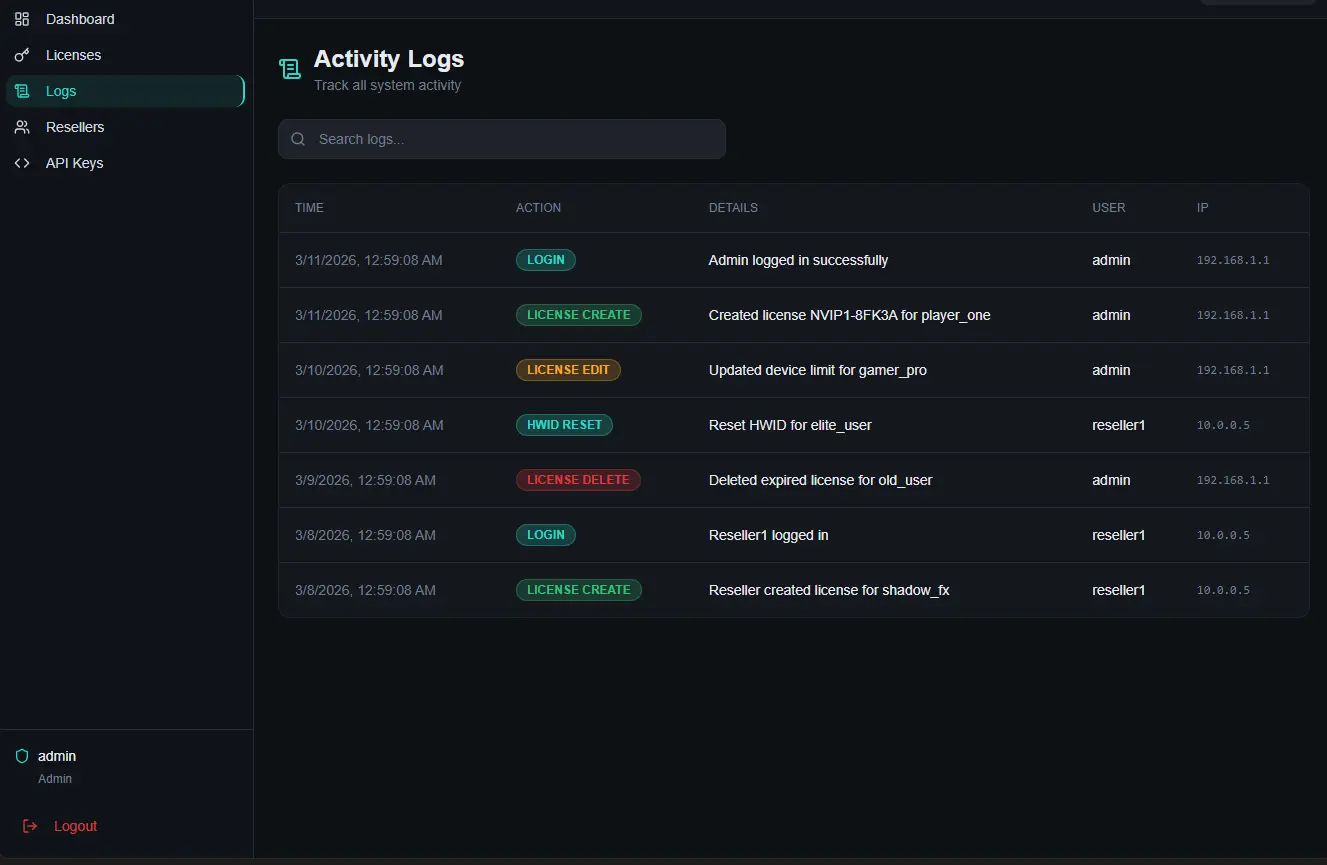Image resolution: width=1327 pixels, height=865 pixels.
Task: Click IP 10.0.0.5 in HWID RESET row
Action: (x=1223, y=425)
